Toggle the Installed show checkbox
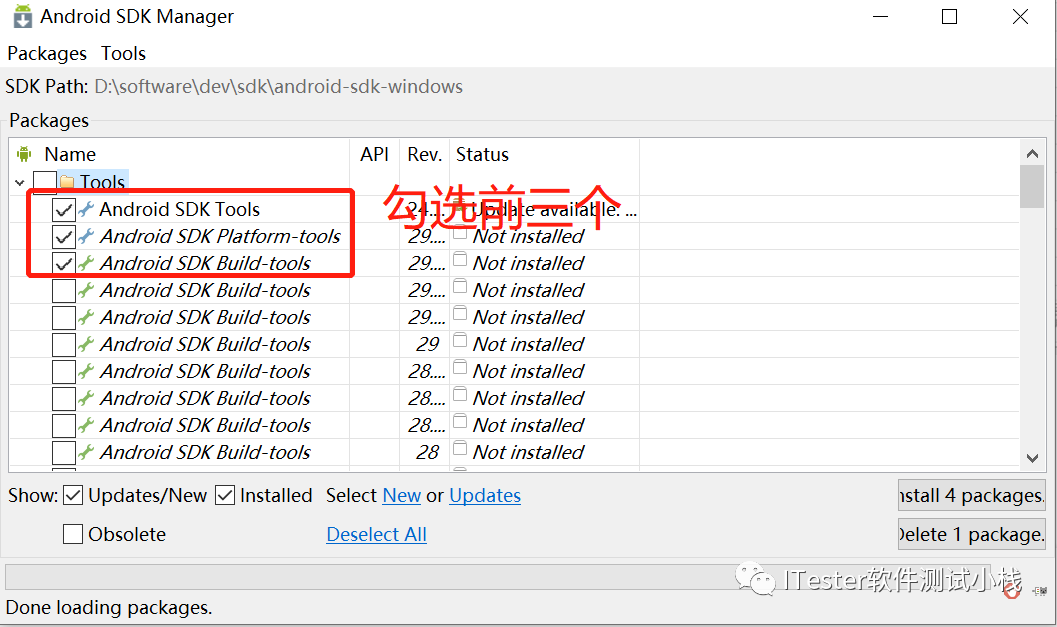The height and width of the screenshot is (627, 1057). pyautogui.click(x=224, y=496)
